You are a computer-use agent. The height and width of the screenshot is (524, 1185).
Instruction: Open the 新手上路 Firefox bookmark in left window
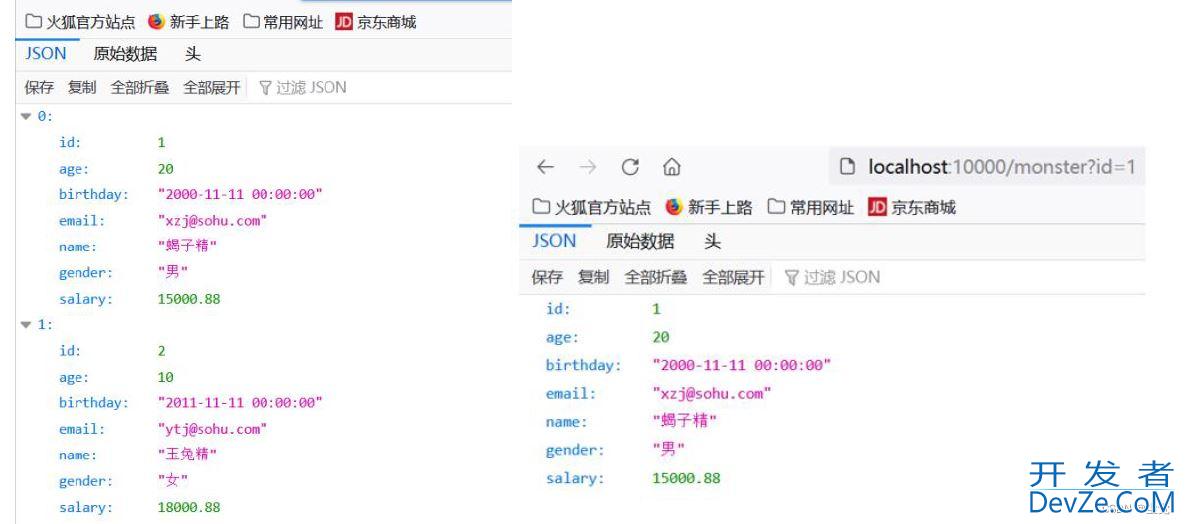pyautogui.click(x=189, y=22)
